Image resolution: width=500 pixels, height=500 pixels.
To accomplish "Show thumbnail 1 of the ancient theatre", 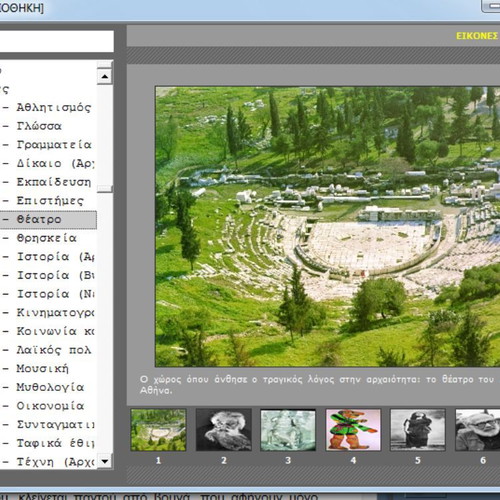I will [158, 430].
